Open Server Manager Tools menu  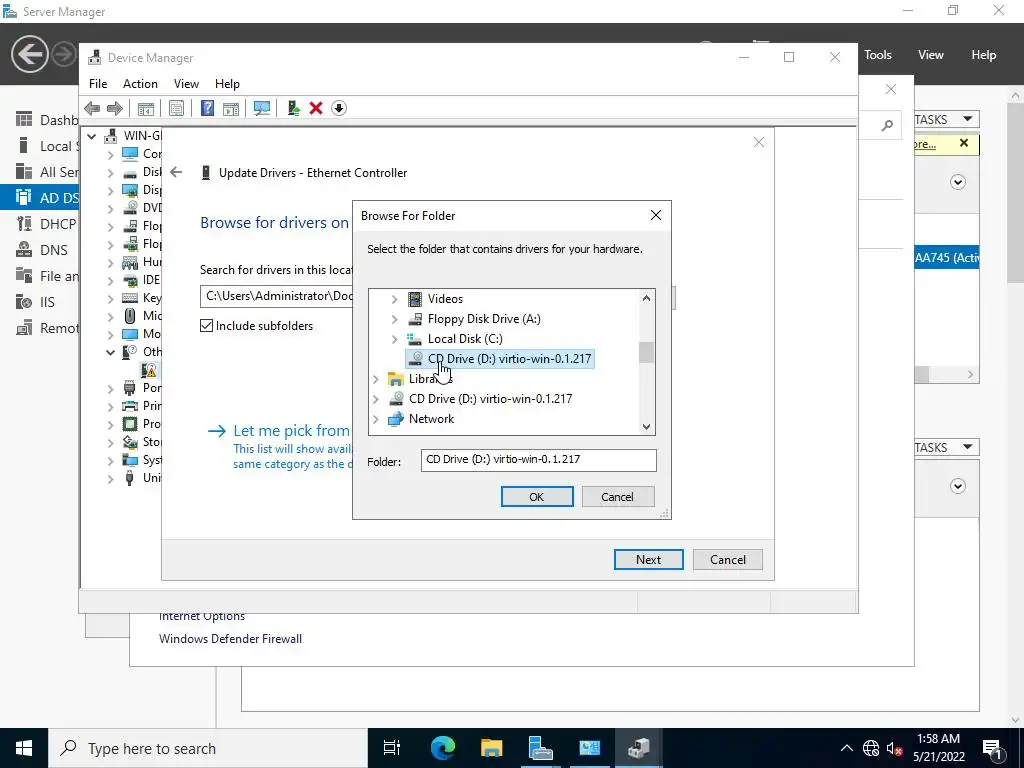(878, 55)
